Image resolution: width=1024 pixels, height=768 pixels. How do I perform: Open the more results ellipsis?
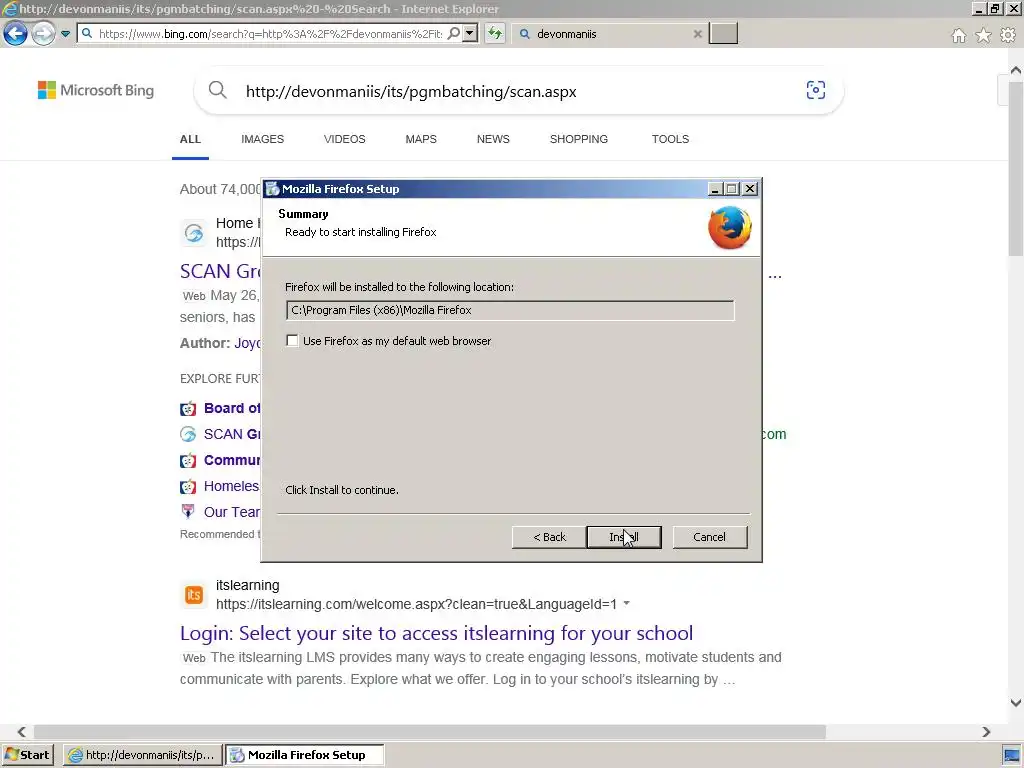point(775,275)
